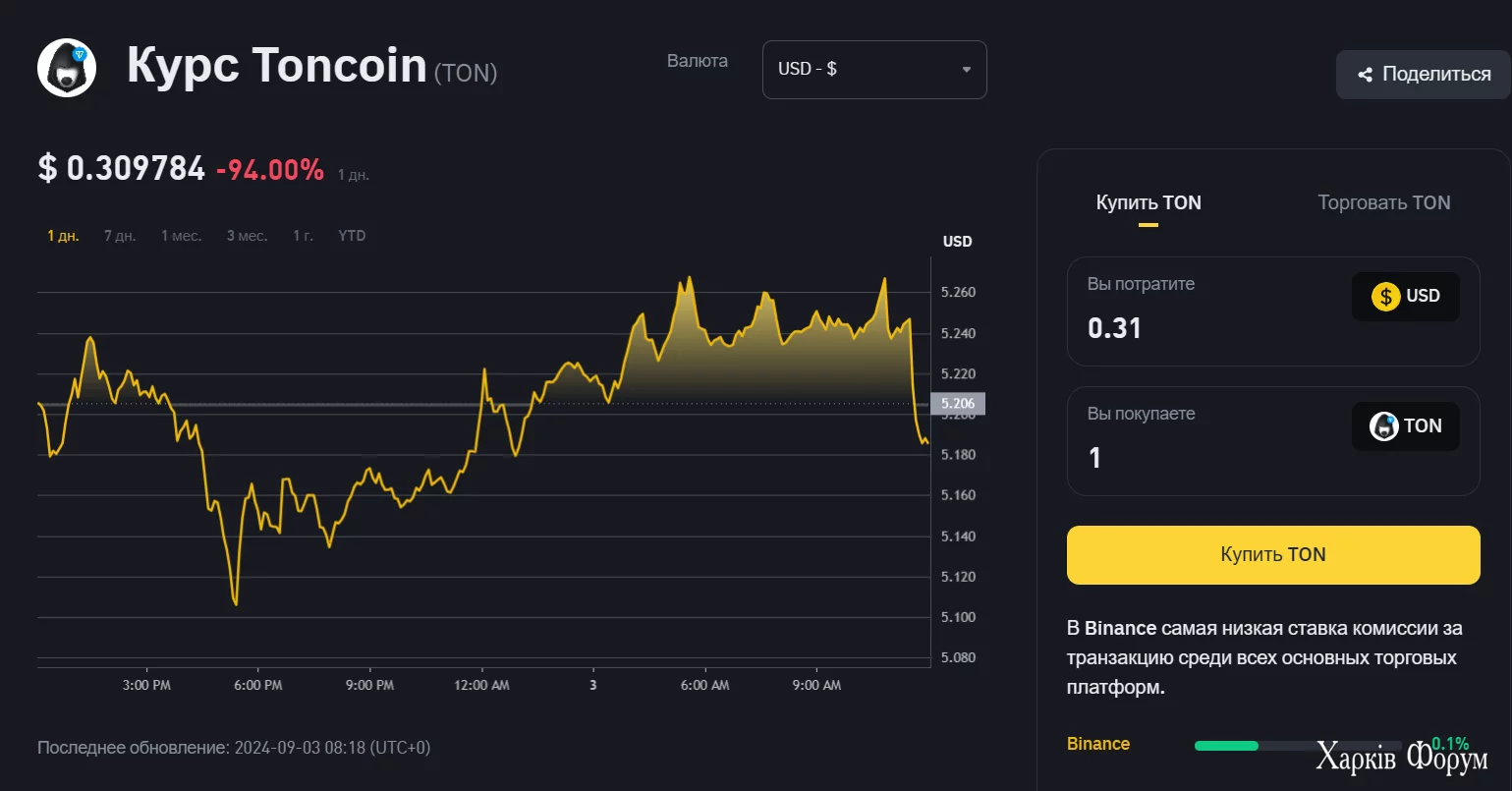Screen dimensions: 1512x791
Task: Click the Вы потратите amount field
Action: [x=1208, y=328]
